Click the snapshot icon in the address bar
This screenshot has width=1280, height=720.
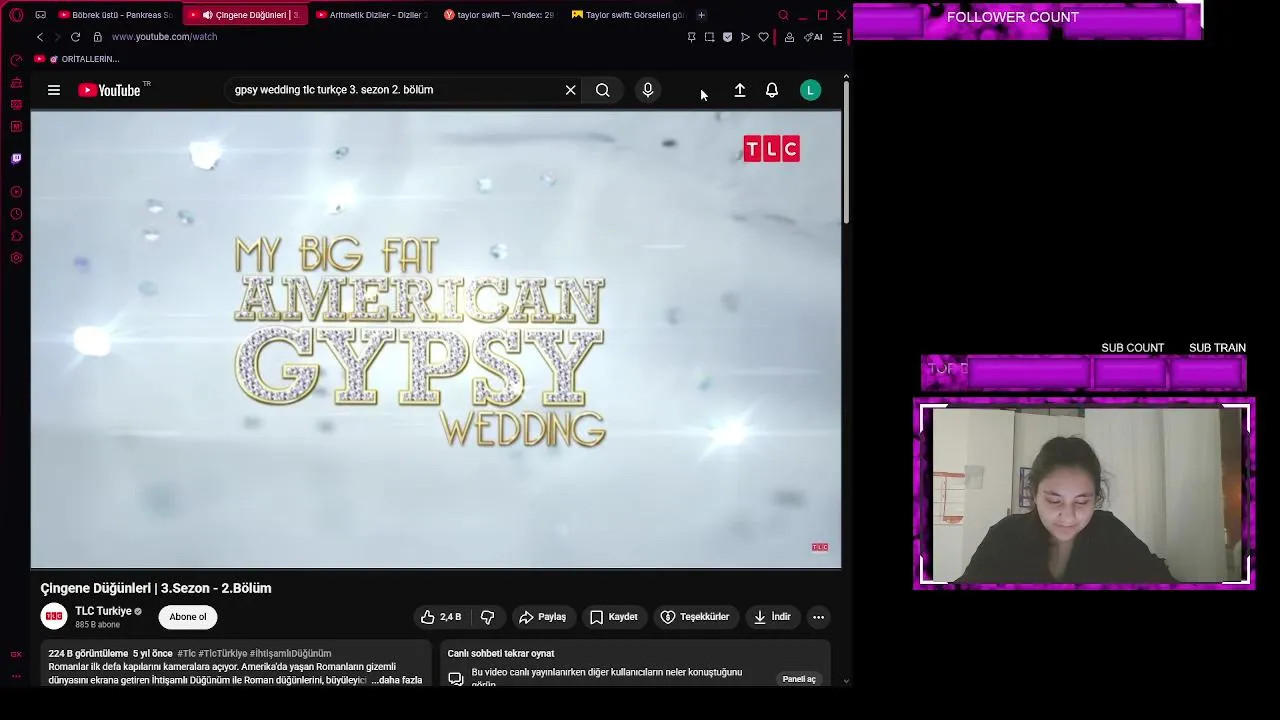click(x=709, y=37)
